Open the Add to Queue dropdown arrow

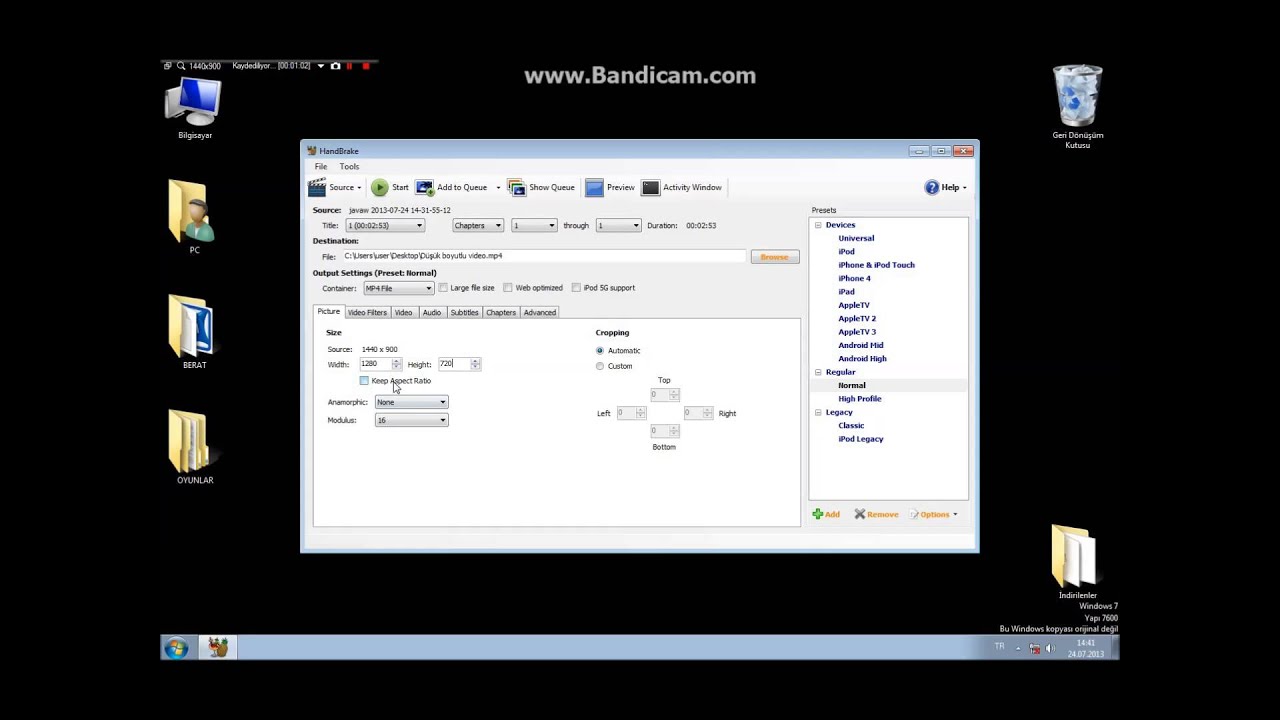pyautogui.click(x=498, y=188)
